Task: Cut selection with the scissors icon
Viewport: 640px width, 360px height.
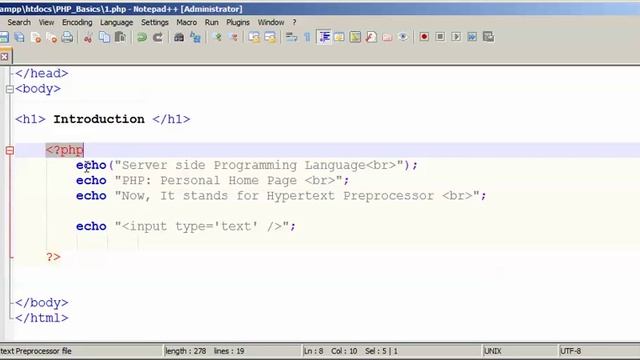Action: pos(88,37)
